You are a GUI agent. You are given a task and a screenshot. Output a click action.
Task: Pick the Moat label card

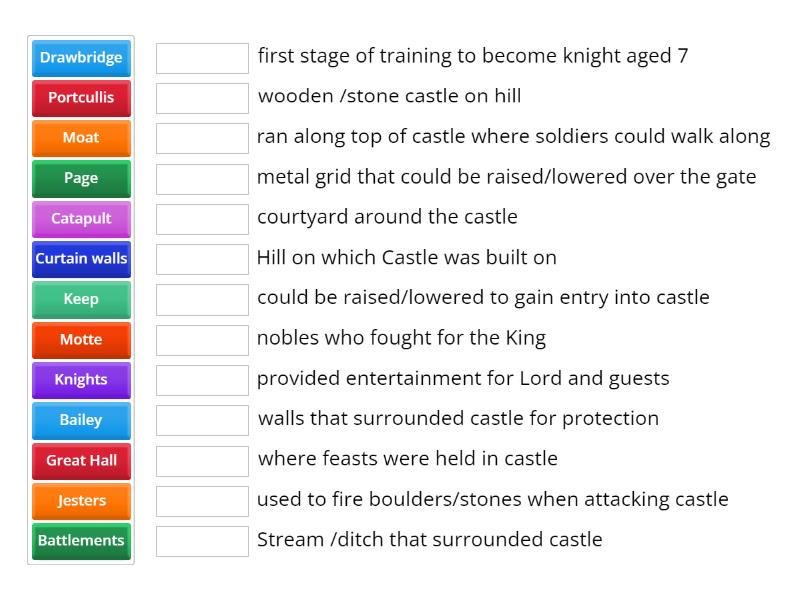click(81, 138)
